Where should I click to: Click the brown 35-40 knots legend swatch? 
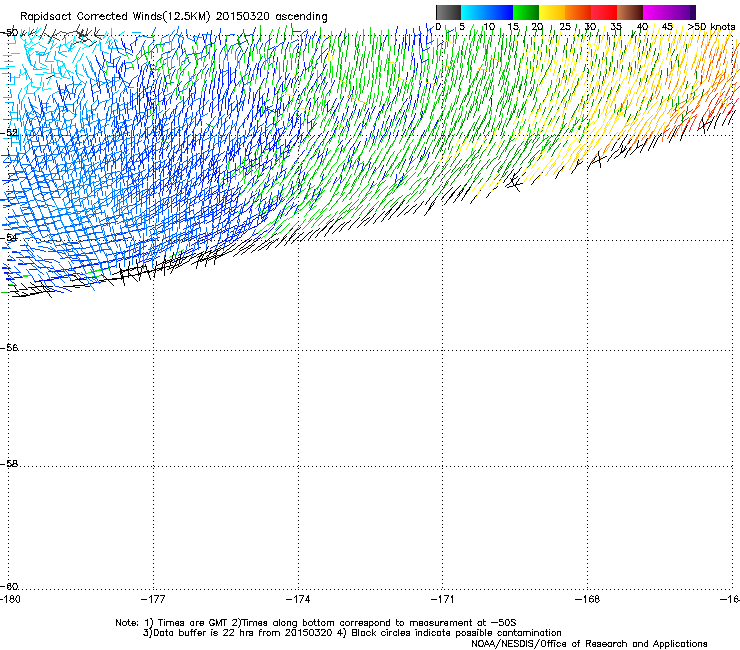[x=630, y=12]
